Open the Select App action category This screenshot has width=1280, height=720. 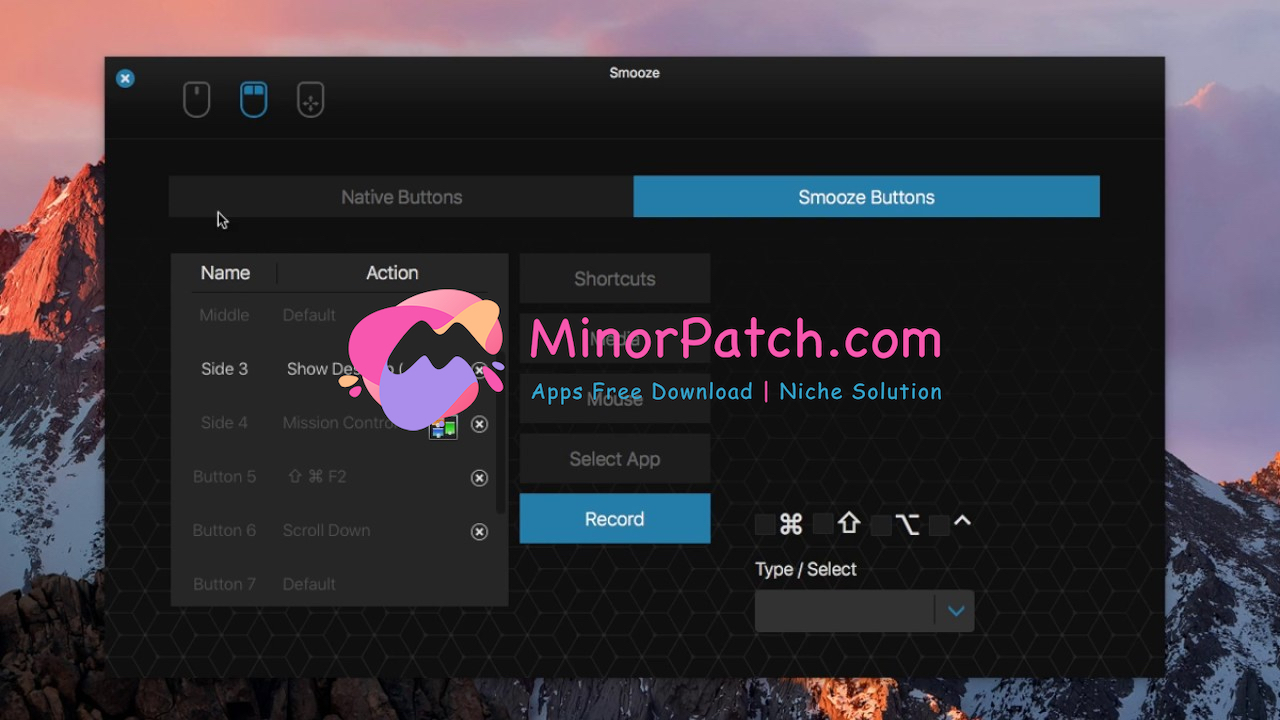615,459
